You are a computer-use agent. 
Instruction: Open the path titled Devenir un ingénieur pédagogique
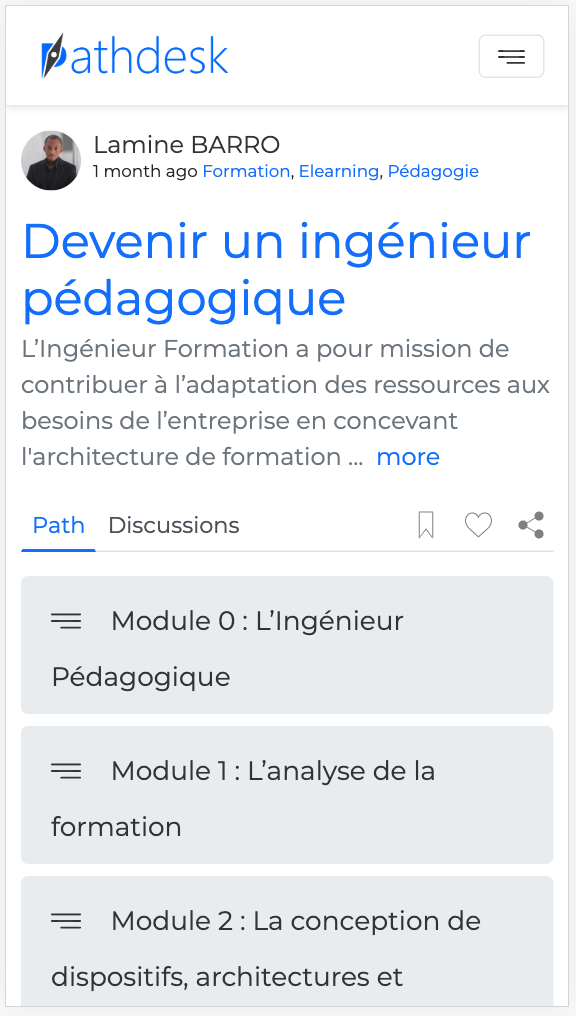pyautogui.click(x=276, y=270)
